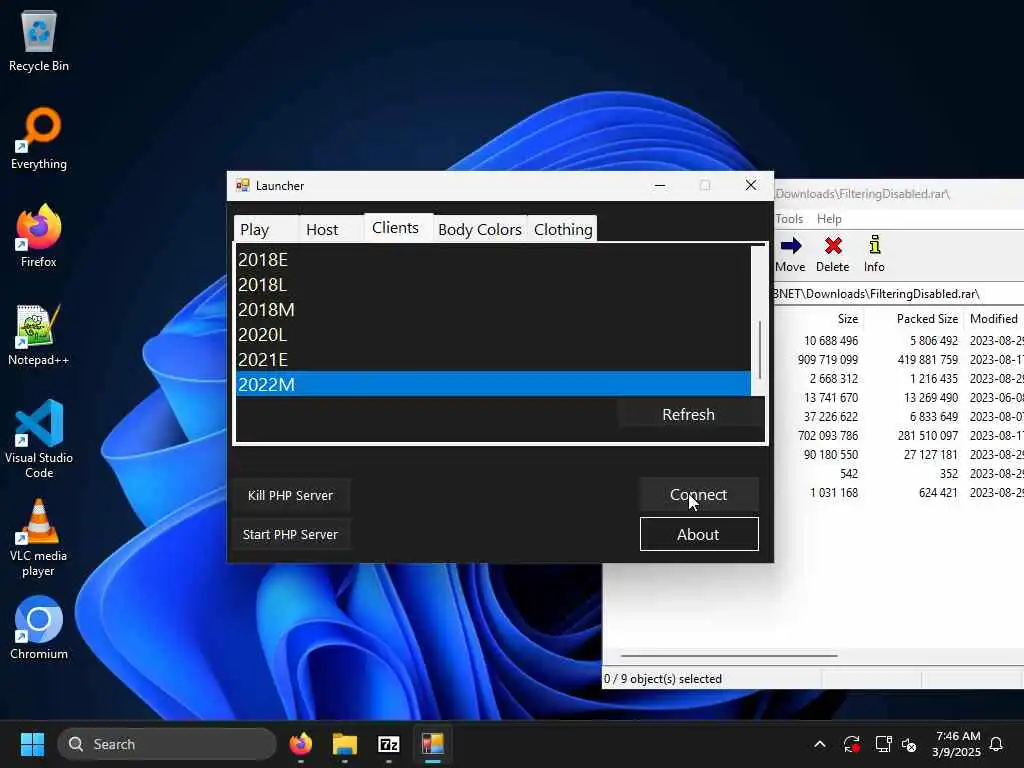Screen dimensions: 1024x768
Task: Click the row with size 702 093 786
Action: 828,436
